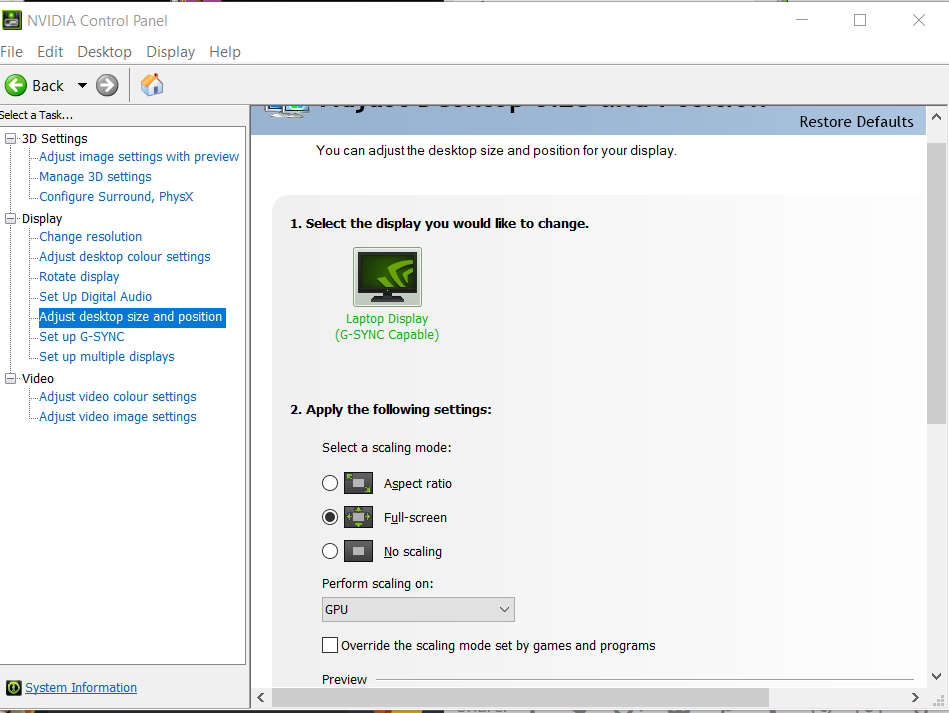
Task: Open System Information link
Action: [x=80, y=687]
